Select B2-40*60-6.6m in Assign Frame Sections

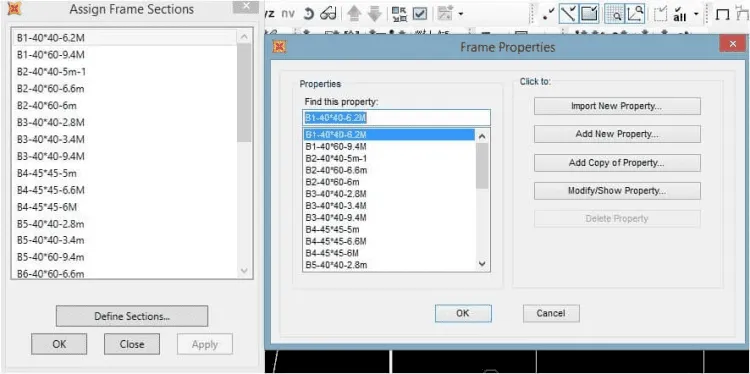(x=124, y=89)
